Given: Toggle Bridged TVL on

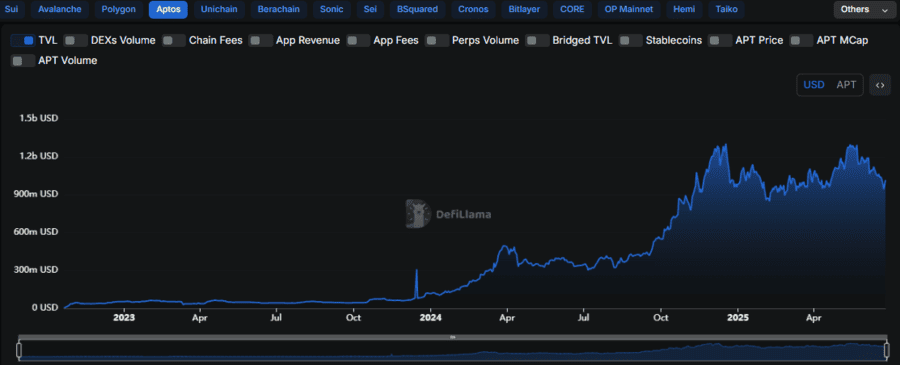Looking at the screenshot, I should click(x=538, y=40).
